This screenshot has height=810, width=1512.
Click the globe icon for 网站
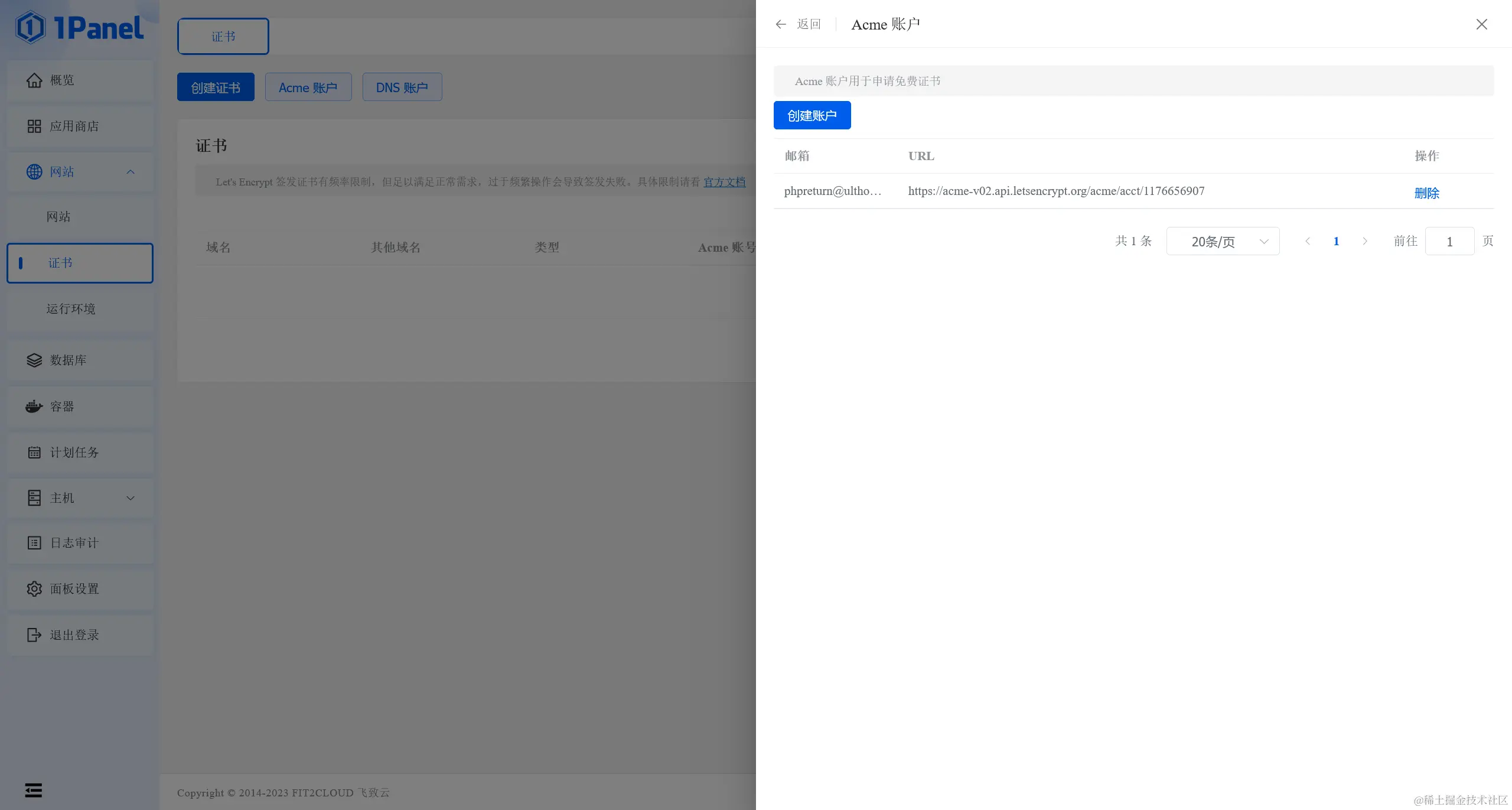tap(34, 172)
